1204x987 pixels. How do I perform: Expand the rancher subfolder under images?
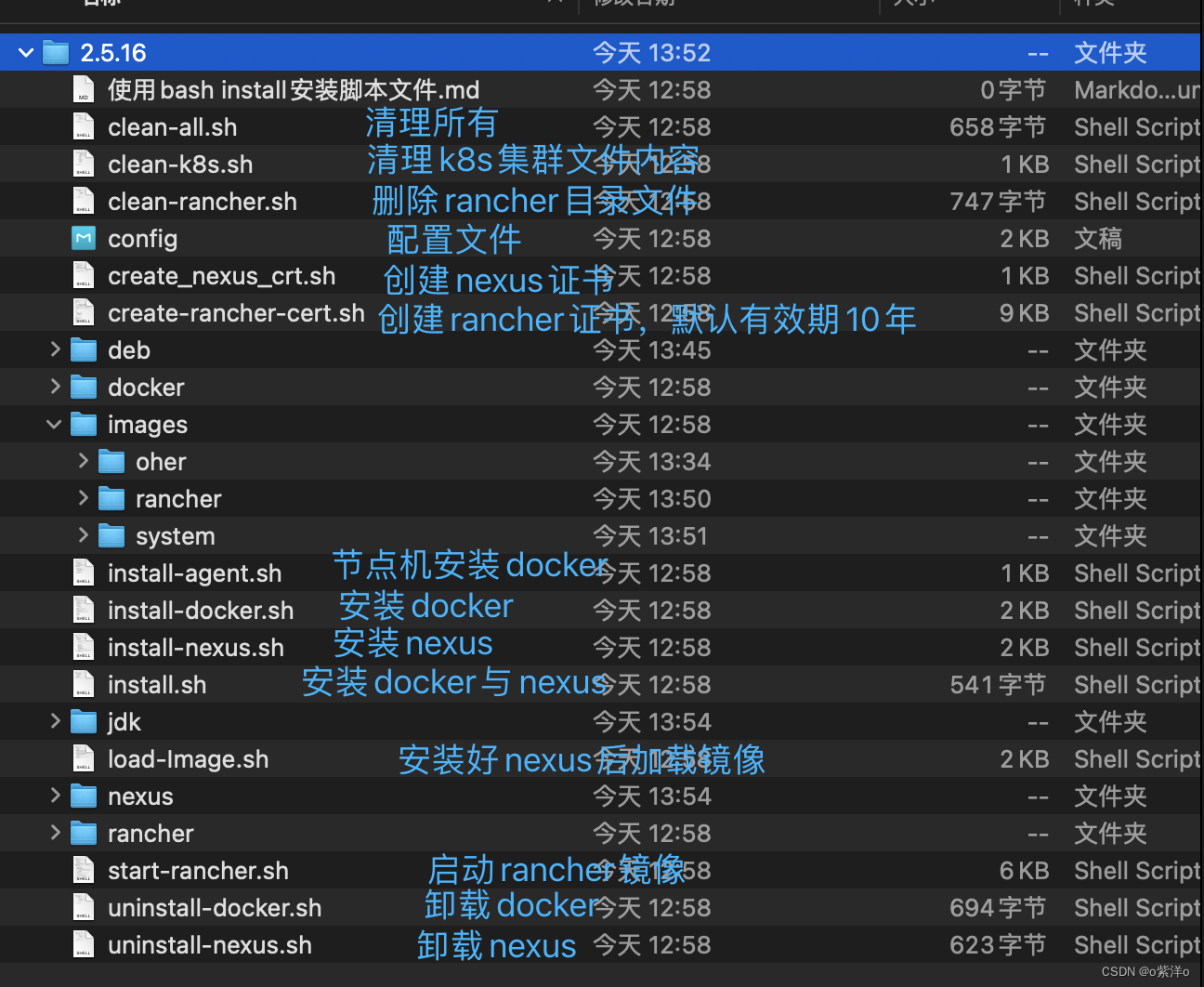83,498
